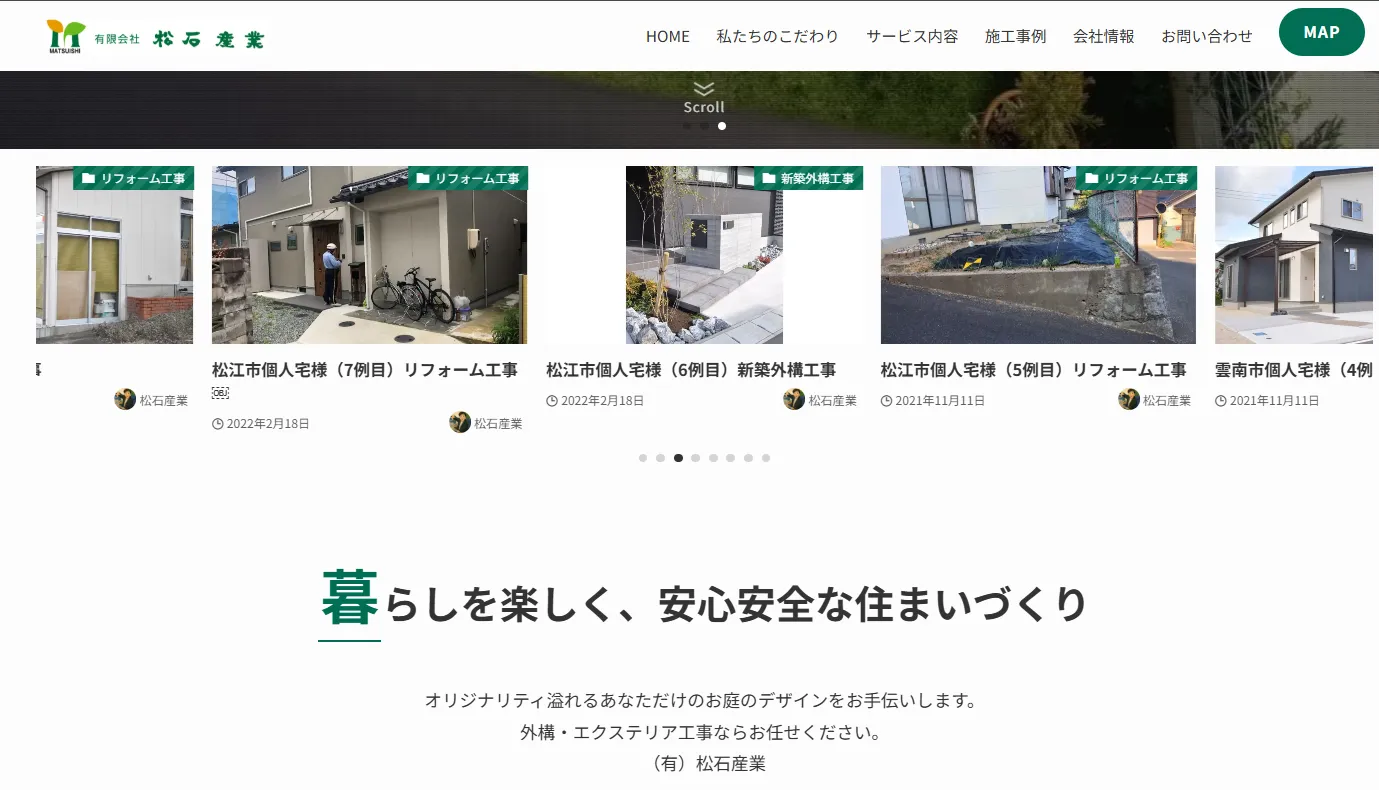Click author avatar on 7例目 reform post

[x=460, y=422]
